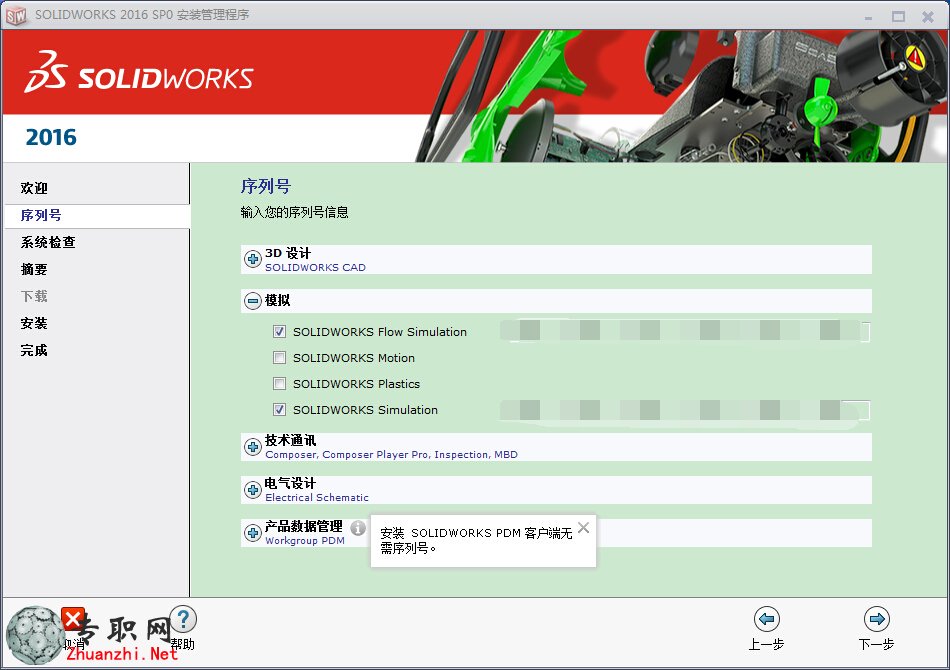Click the Simulation serial number field

point(685,410)
